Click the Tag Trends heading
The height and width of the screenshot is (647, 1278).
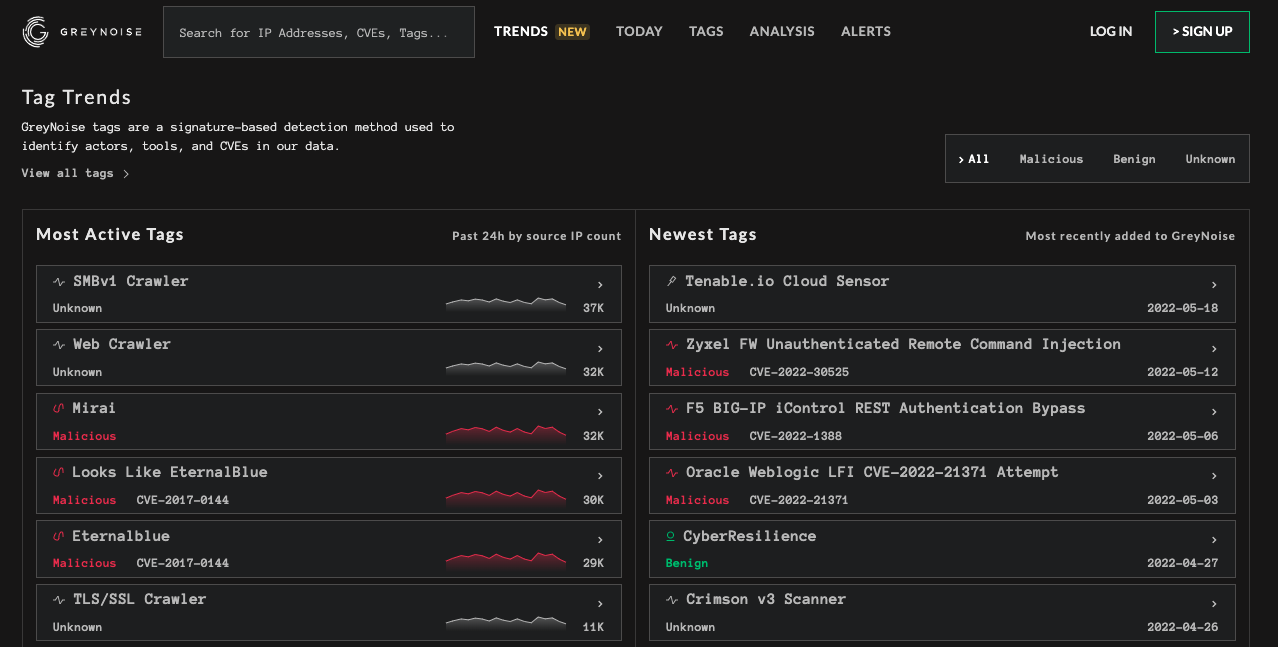(x=77, y=97)
